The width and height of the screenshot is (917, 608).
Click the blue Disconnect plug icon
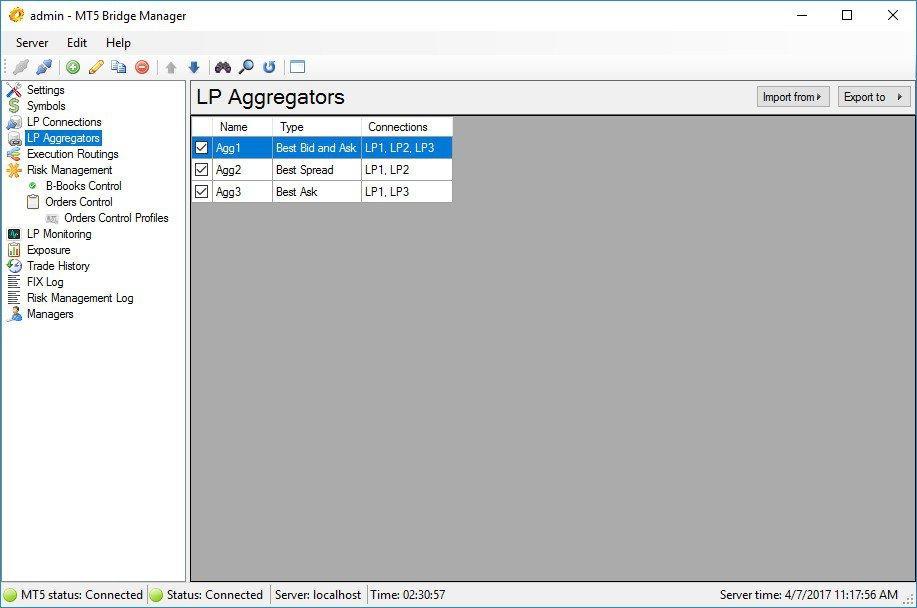pos(44,67)
